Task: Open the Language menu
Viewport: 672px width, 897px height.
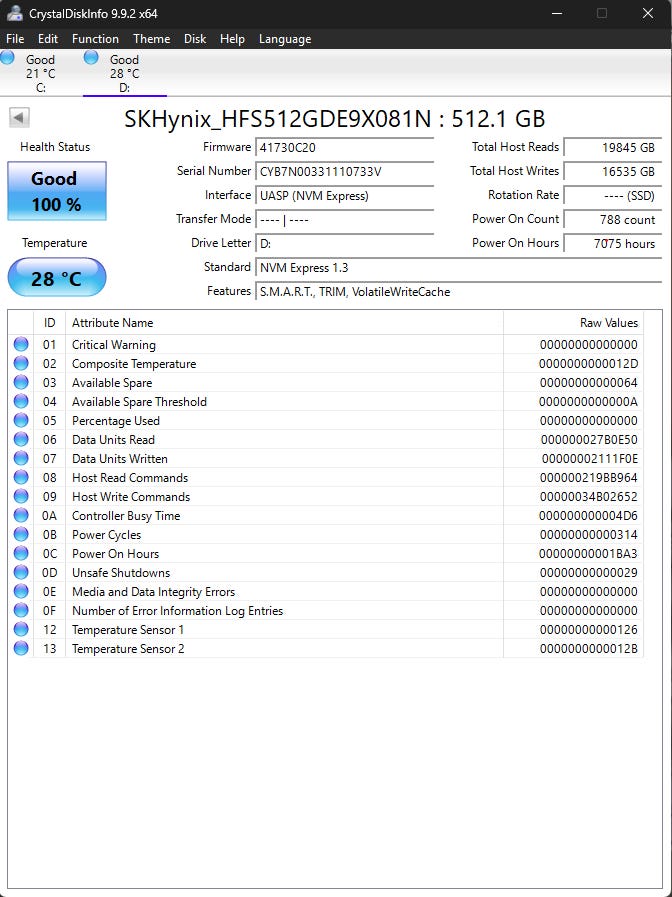Action: click(x=285, y=39)
